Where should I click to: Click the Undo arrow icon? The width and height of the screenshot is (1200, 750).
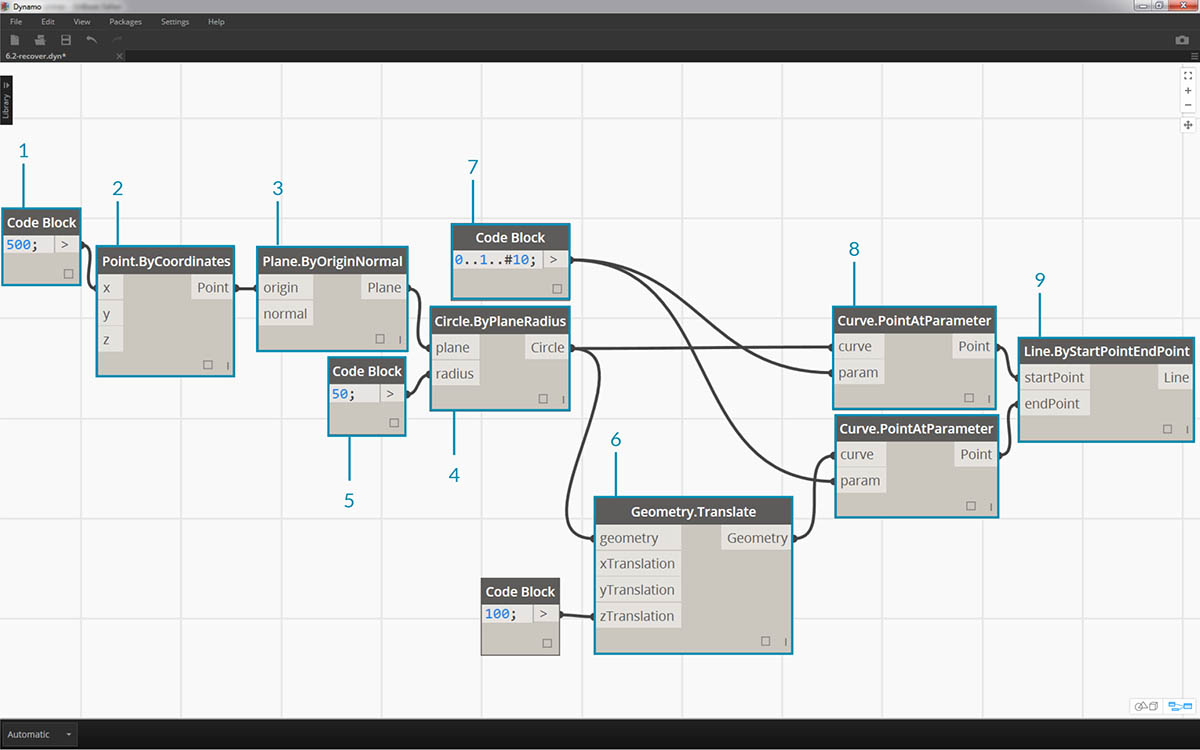pyautogui.click(x=92, y=40)
